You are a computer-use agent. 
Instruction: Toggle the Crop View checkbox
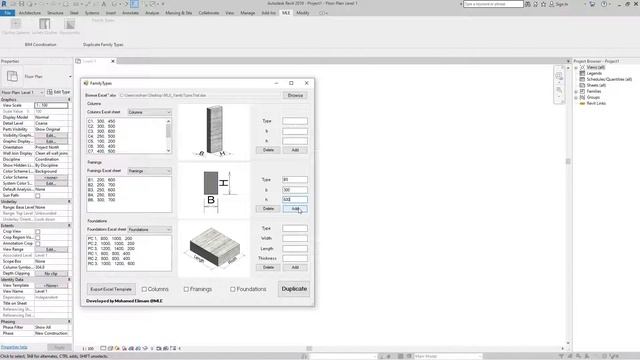[38, 231]
